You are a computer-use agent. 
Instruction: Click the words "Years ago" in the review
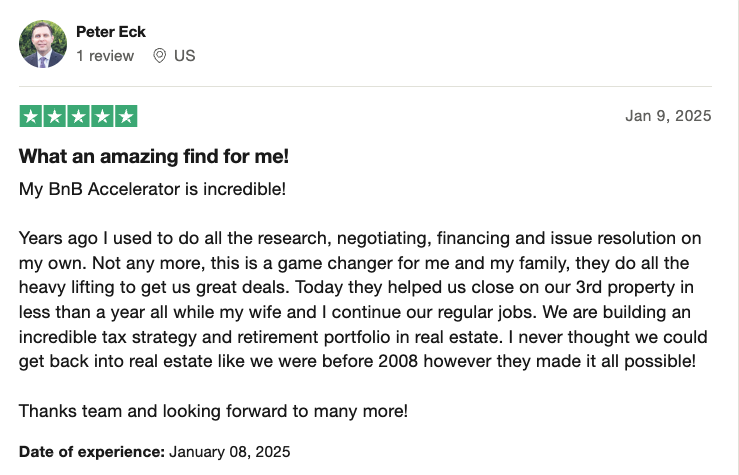tap(53, 238)
